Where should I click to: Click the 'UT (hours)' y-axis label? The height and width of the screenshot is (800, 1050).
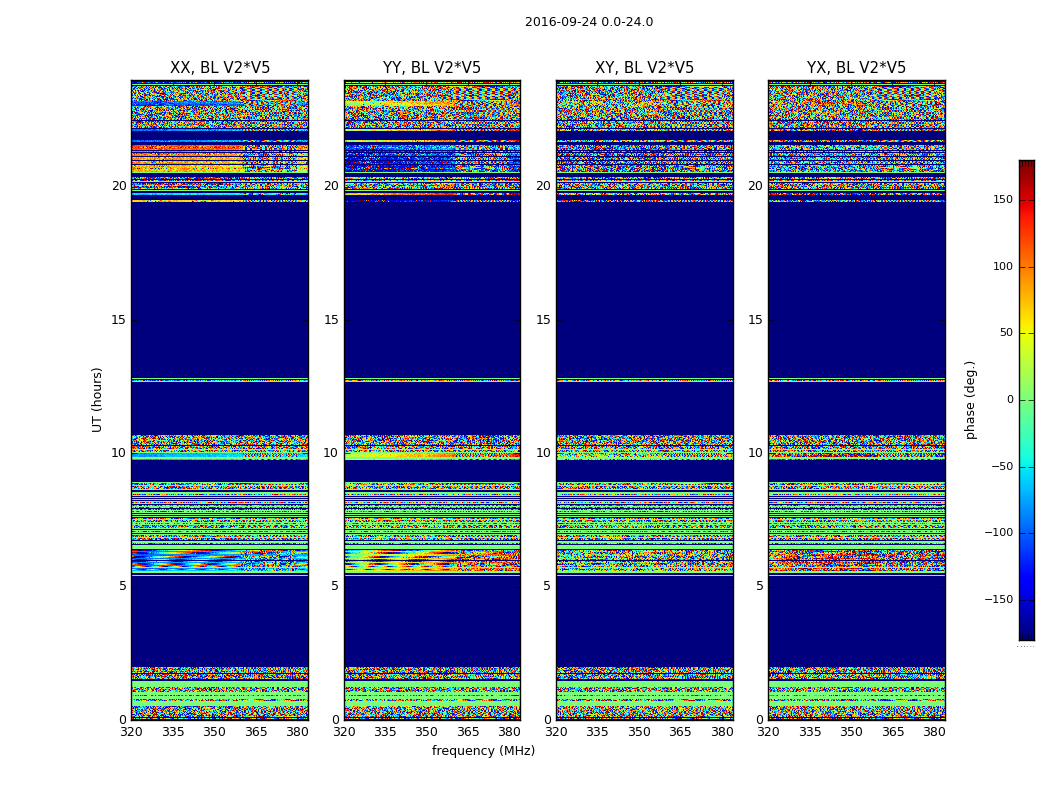click(x=98, y=399)
